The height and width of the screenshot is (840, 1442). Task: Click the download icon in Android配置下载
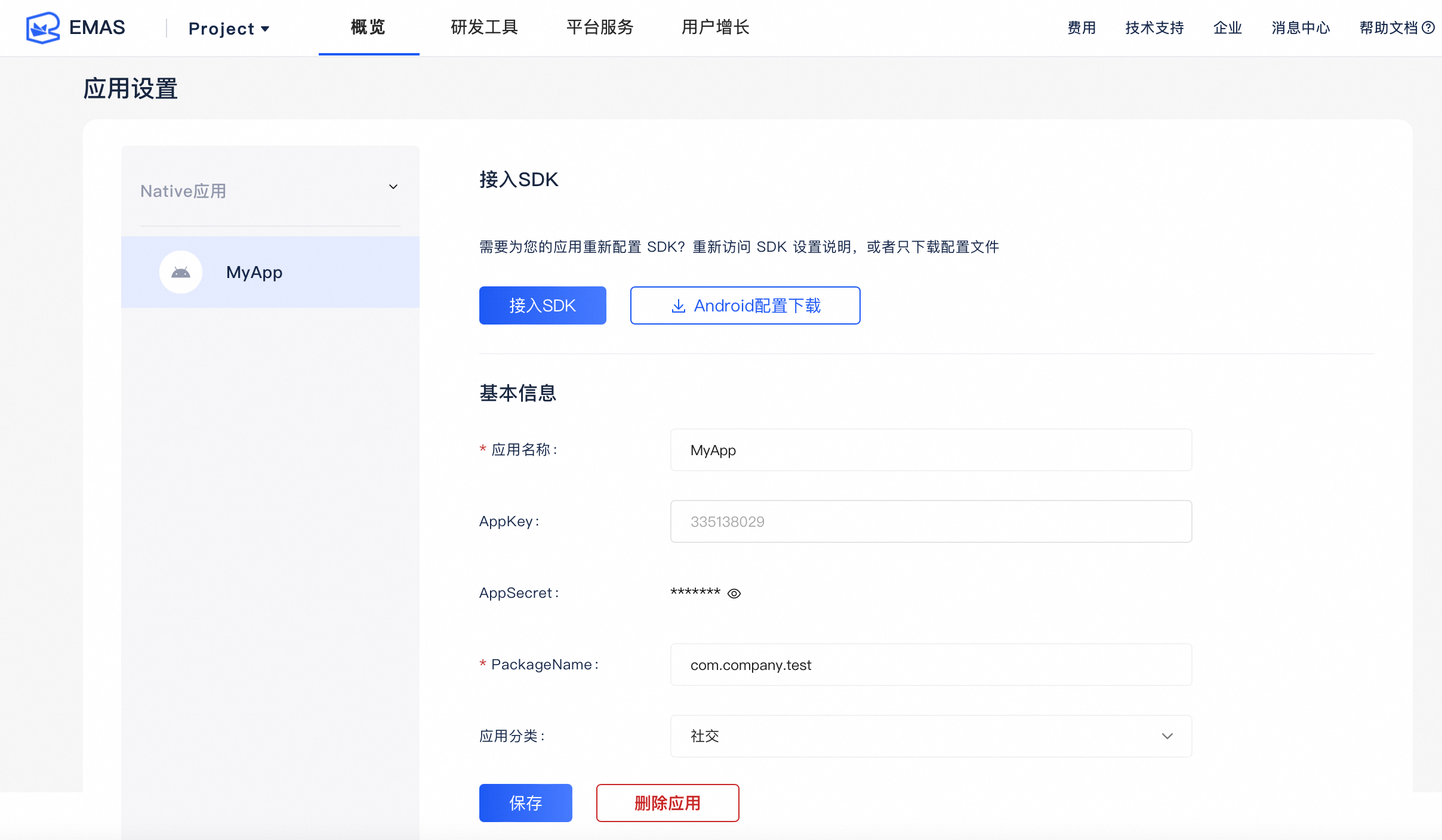coord(678,306)
